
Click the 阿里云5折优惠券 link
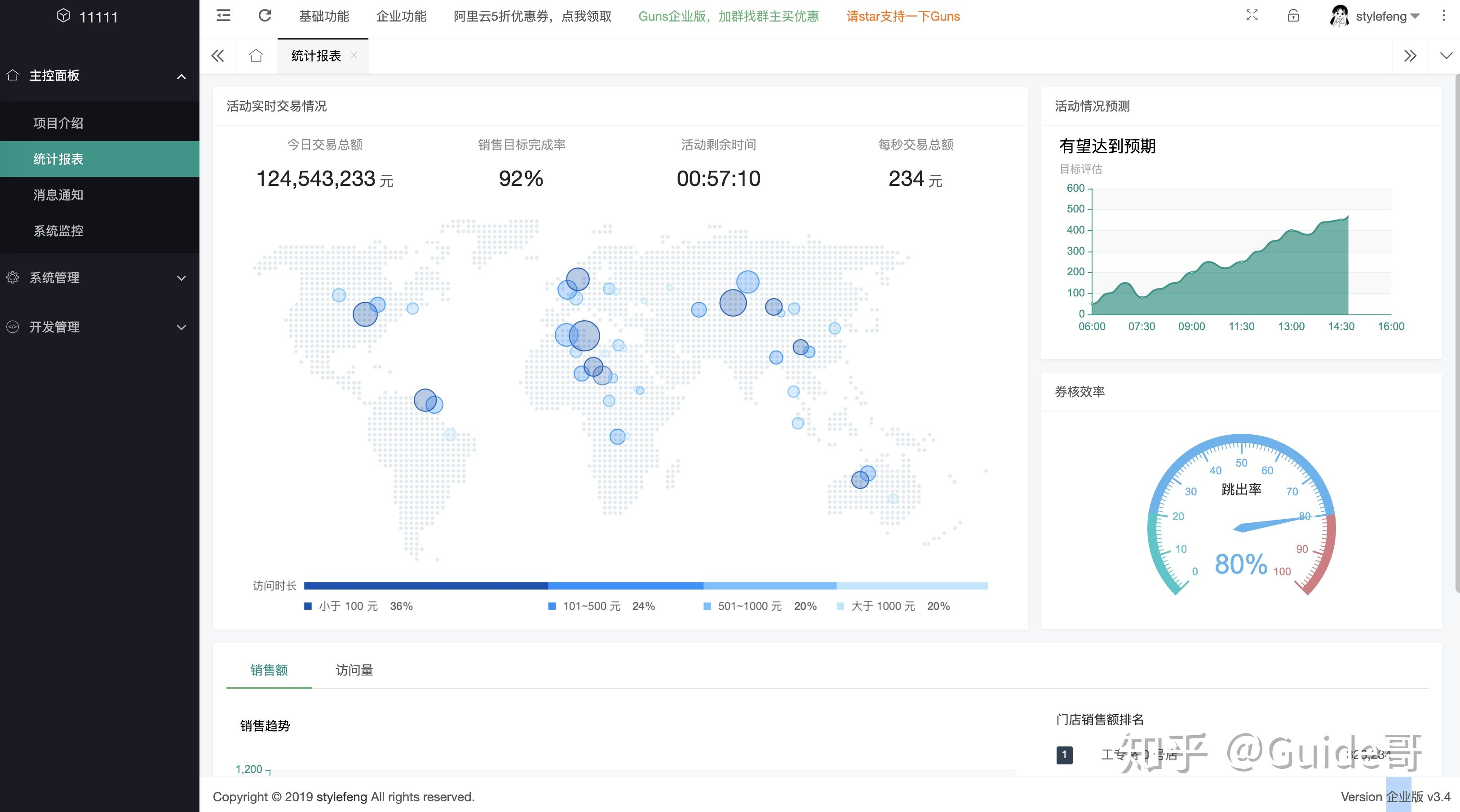[x=532, y=17]
